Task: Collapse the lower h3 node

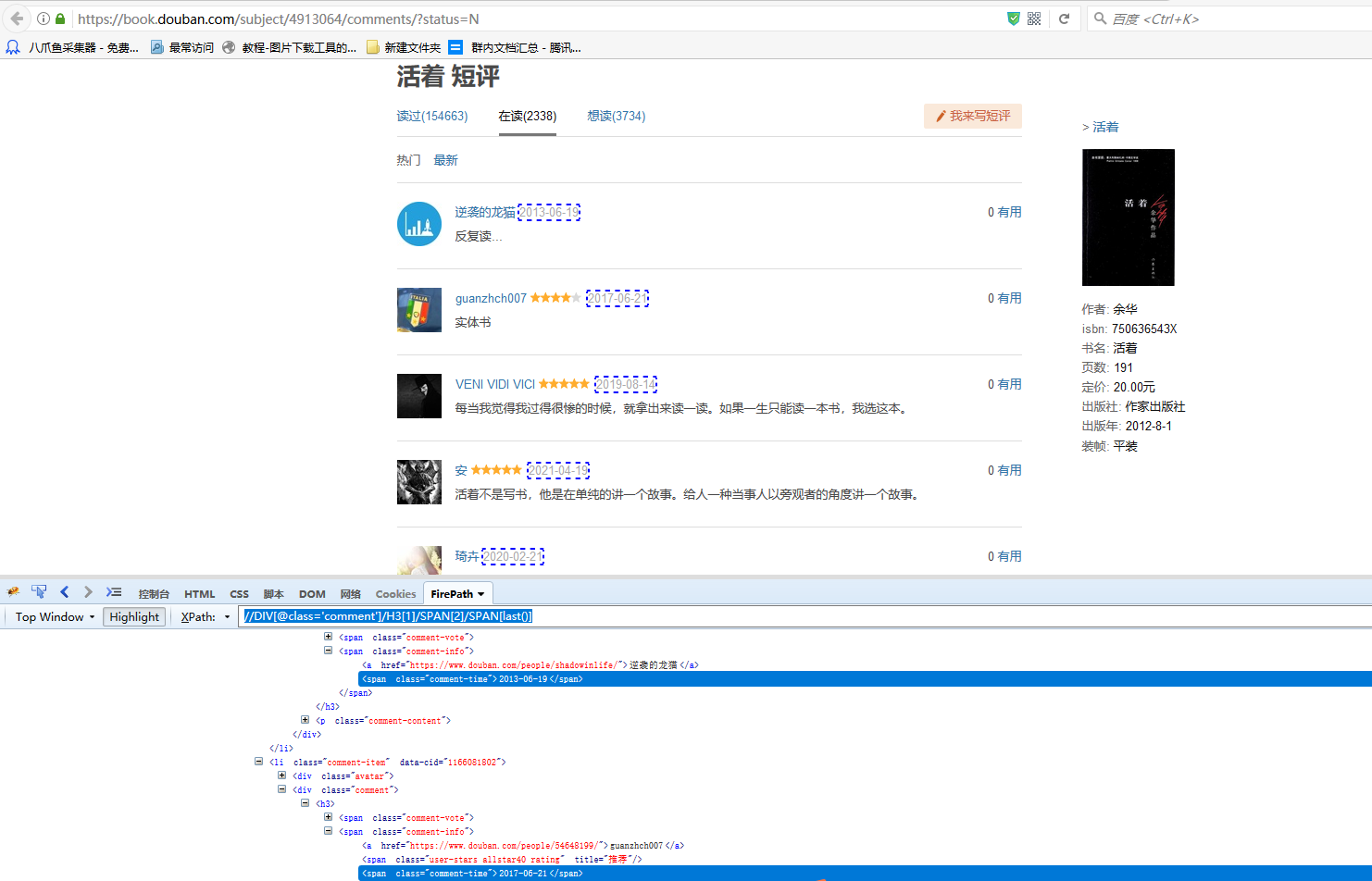Action: (305, 803)
